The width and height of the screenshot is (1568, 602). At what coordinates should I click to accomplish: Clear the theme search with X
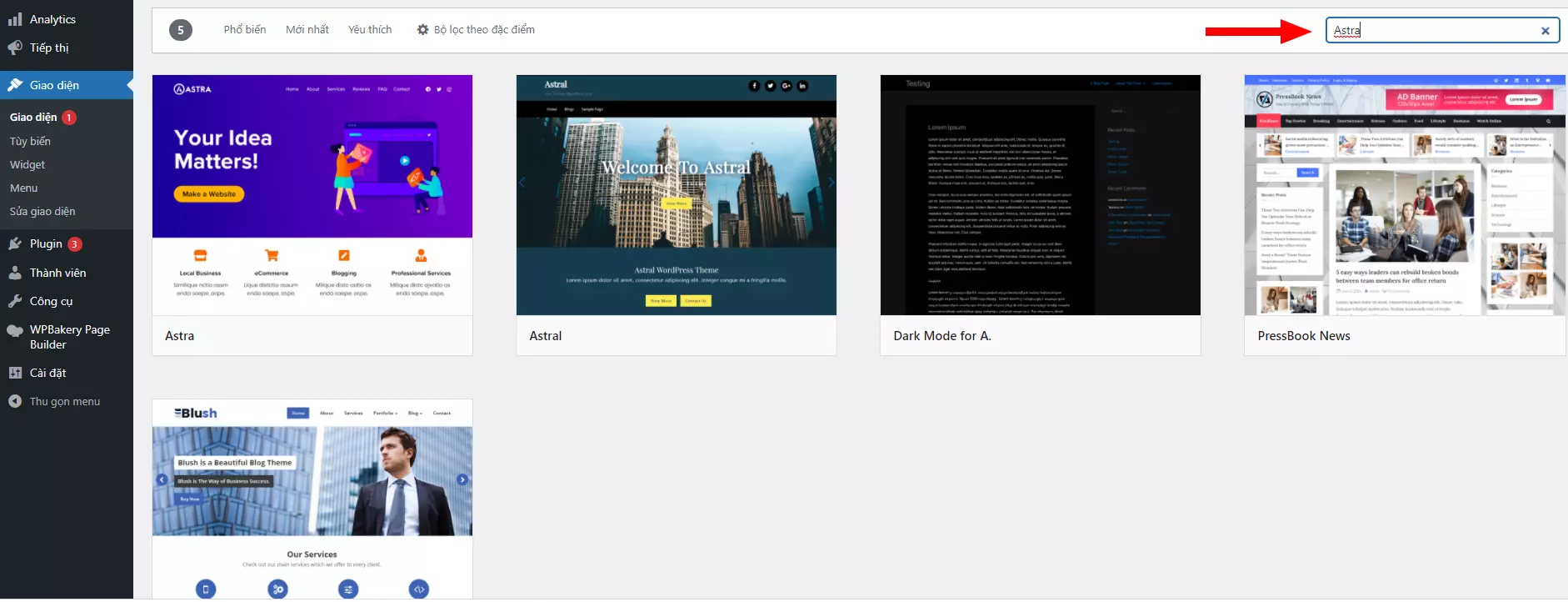tap(1546, 31)
